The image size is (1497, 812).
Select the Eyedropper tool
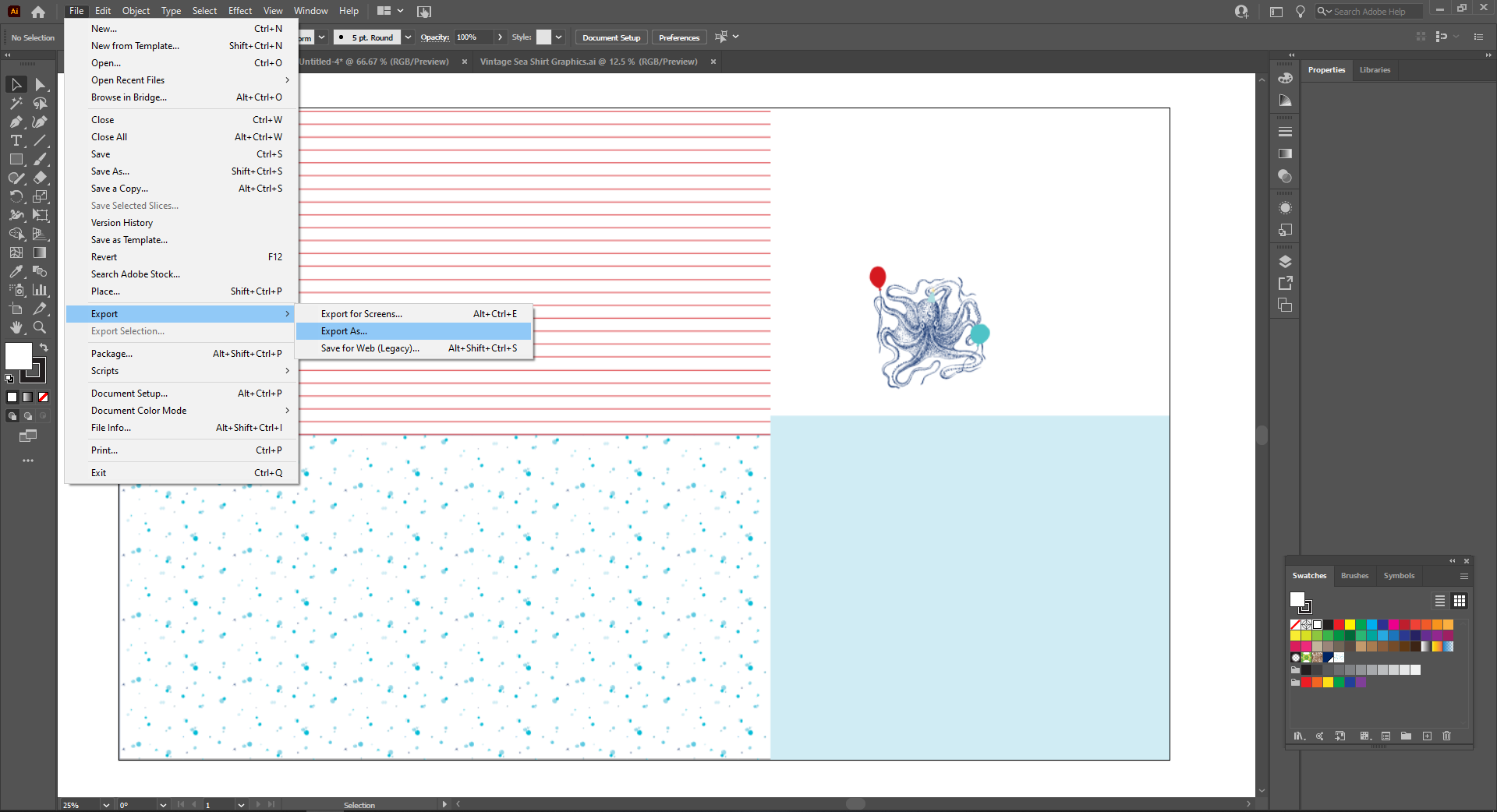pos(16,271)
